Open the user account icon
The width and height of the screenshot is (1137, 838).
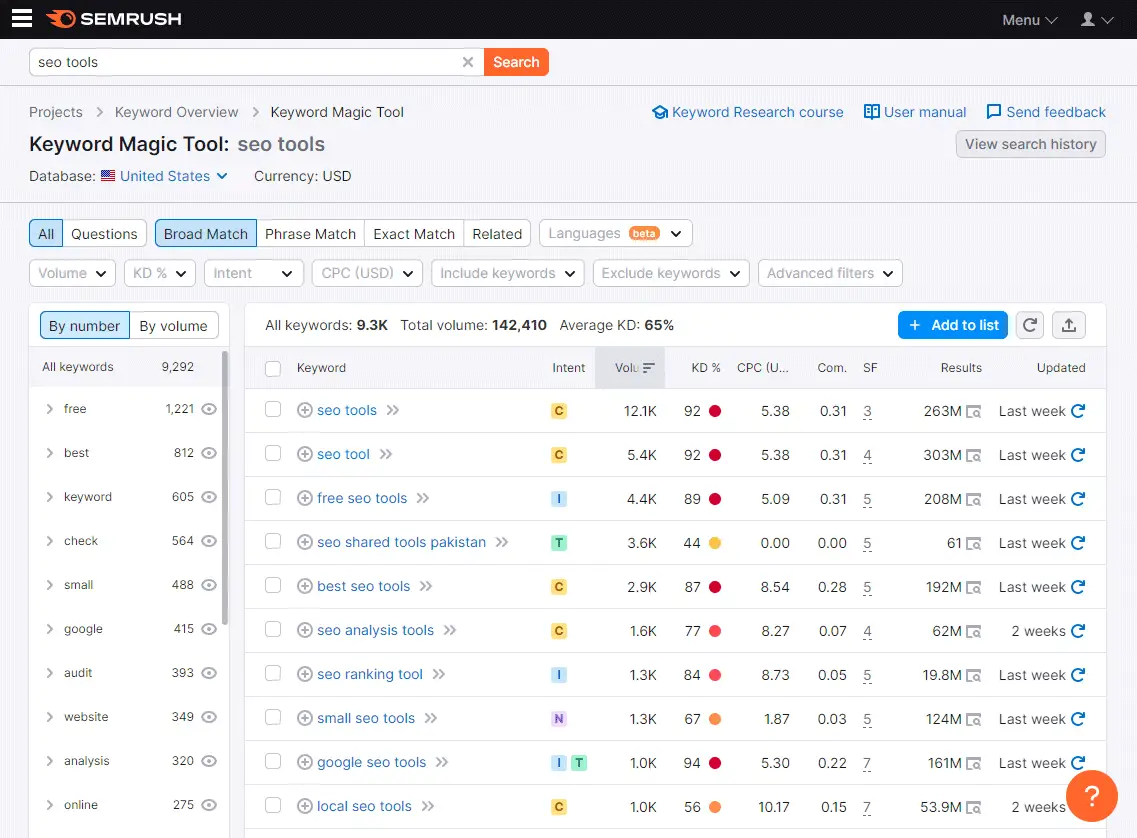click(x=1096, y=20)
